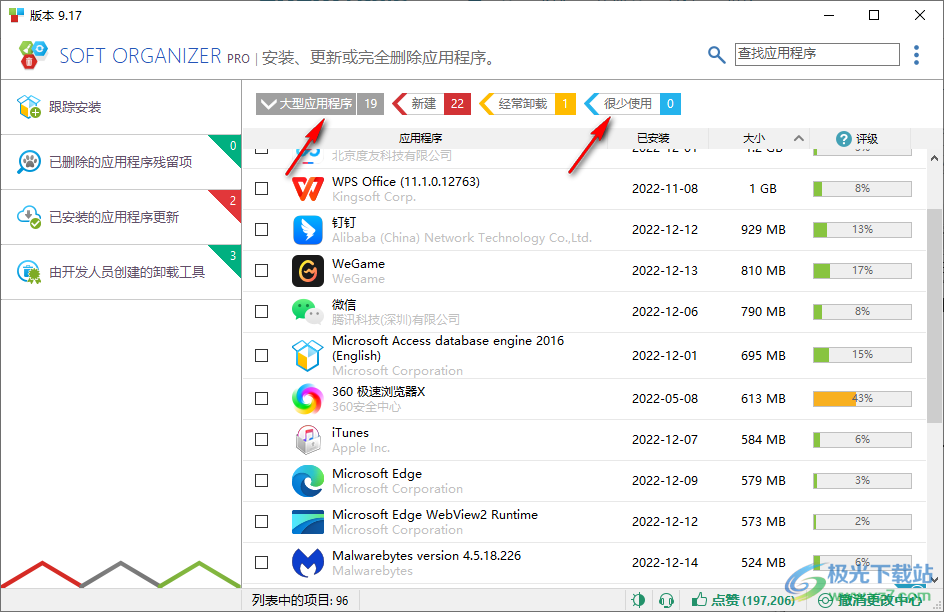Tick the Malwarebytes checkbox
Image resolution: width=944 pixels, height=612 pixels.
coord(261,562)
